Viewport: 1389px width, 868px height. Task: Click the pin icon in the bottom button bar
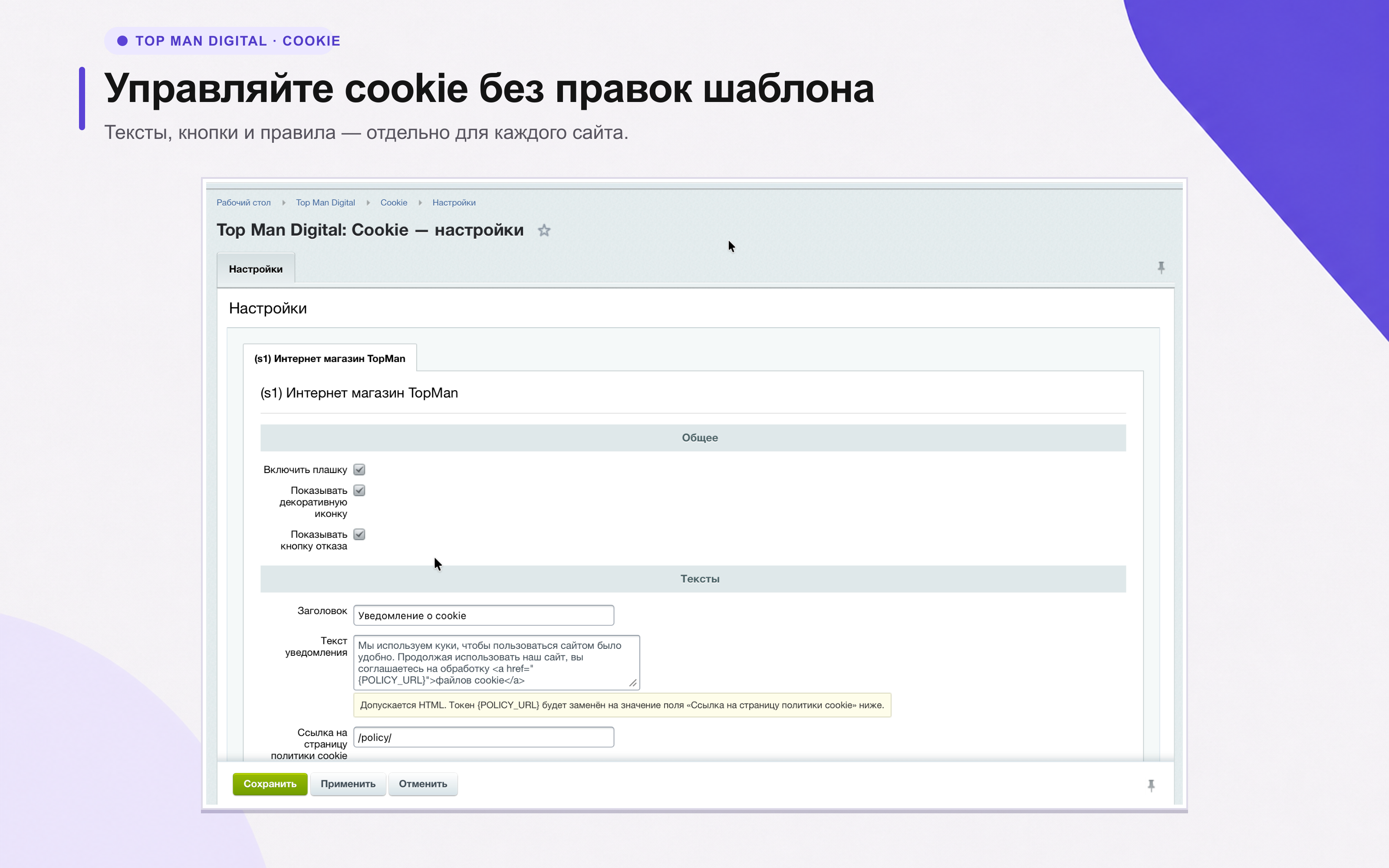click(x=1151, y=786)
